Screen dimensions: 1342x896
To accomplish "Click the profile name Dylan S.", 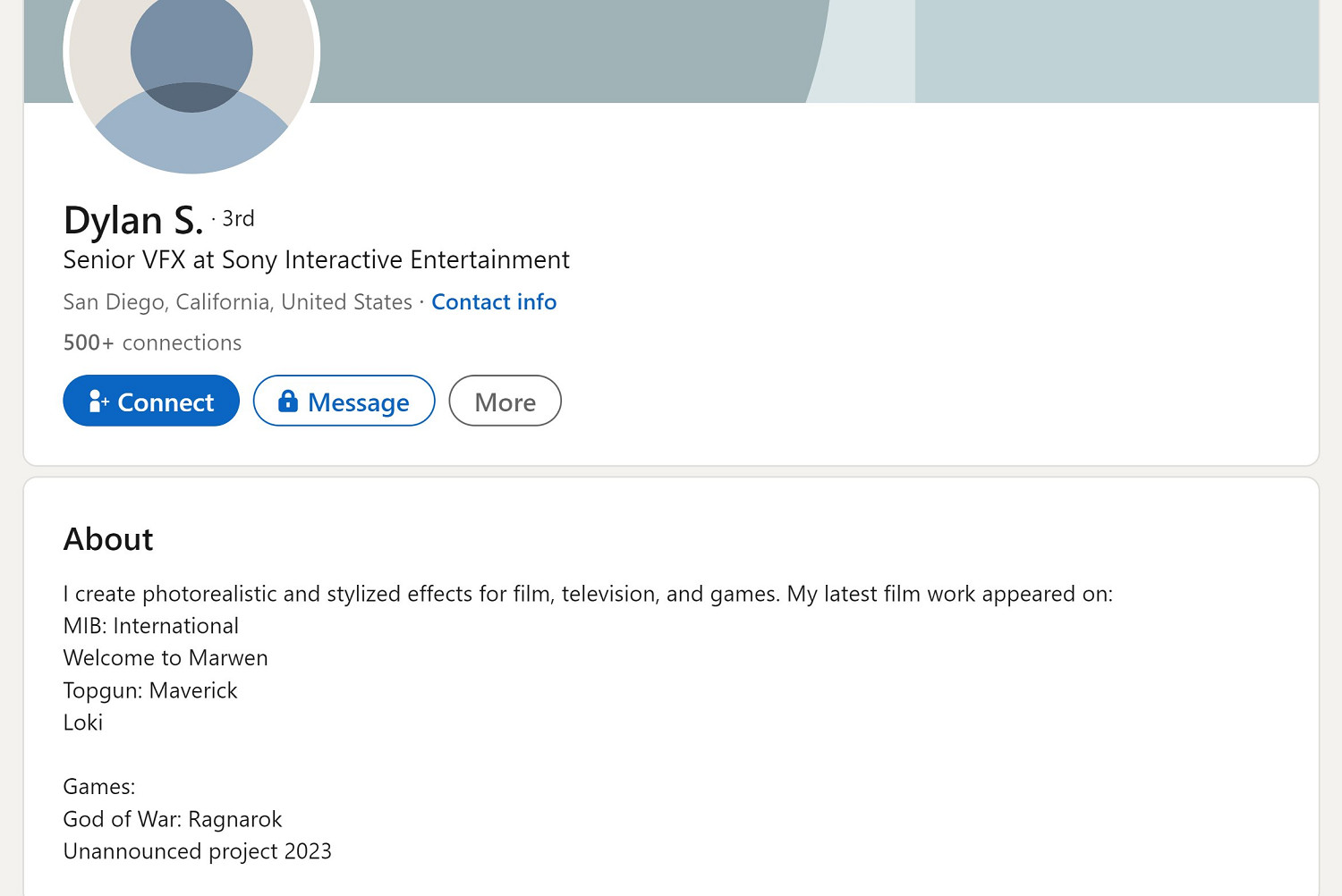I will tap(133, 220).
